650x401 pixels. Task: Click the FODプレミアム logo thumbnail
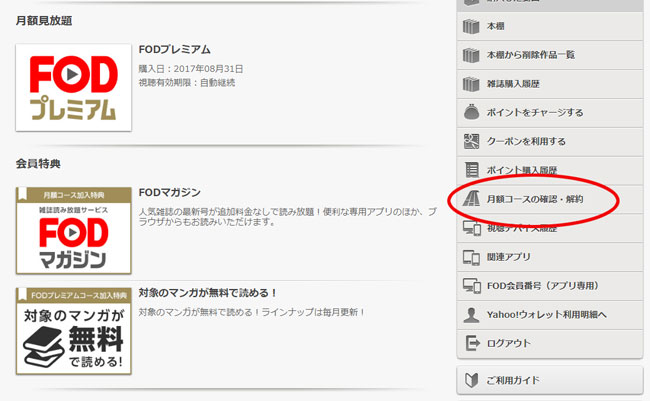tap(74, 87)
